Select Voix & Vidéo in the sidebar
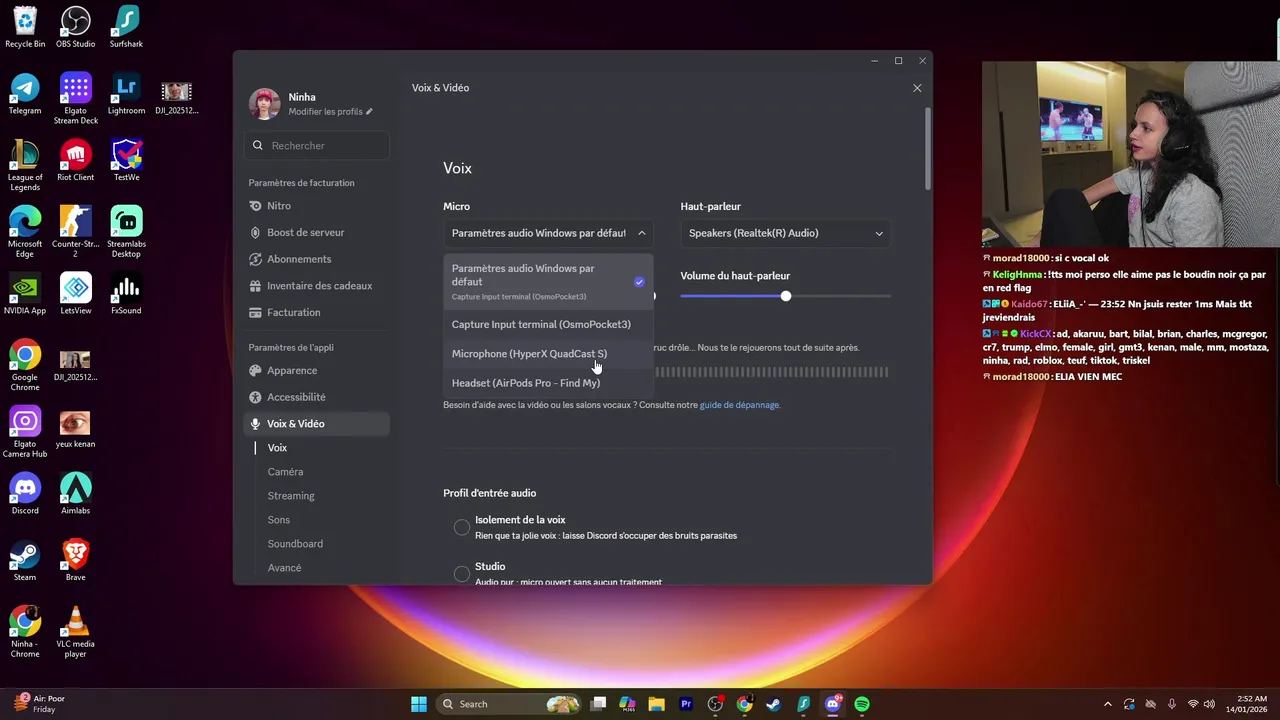1280x720 pixels. pyautogui.click(x=317, y=424)
